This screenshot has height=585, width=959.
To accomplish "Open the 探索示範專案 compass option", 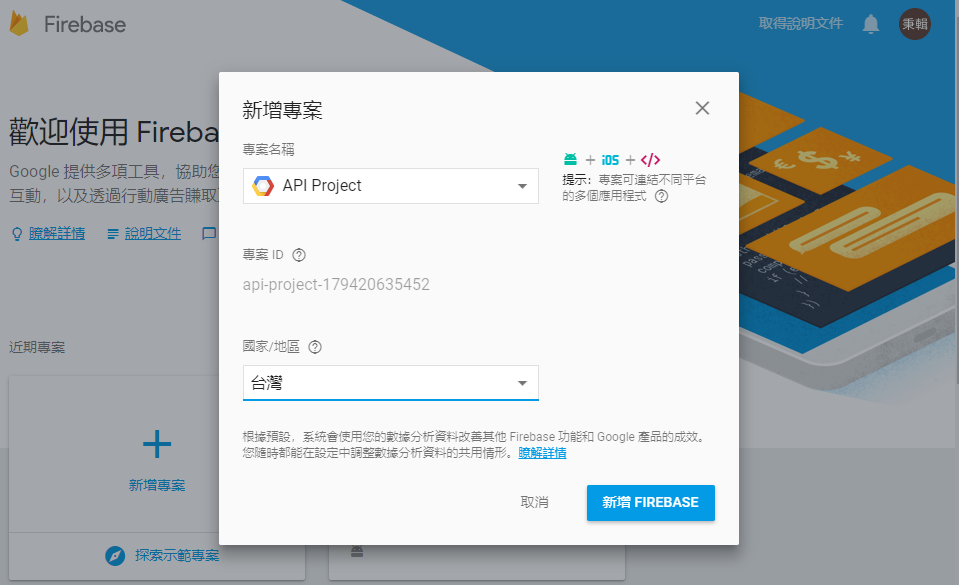I will point(163,555).
